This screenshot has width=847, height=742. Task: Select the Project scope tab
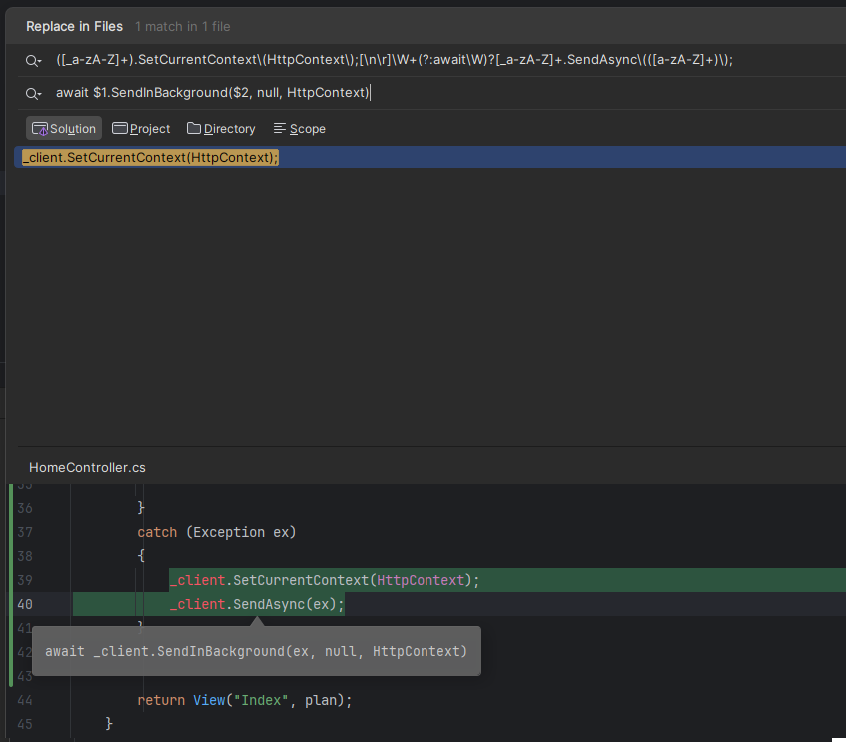pos(141,129)
